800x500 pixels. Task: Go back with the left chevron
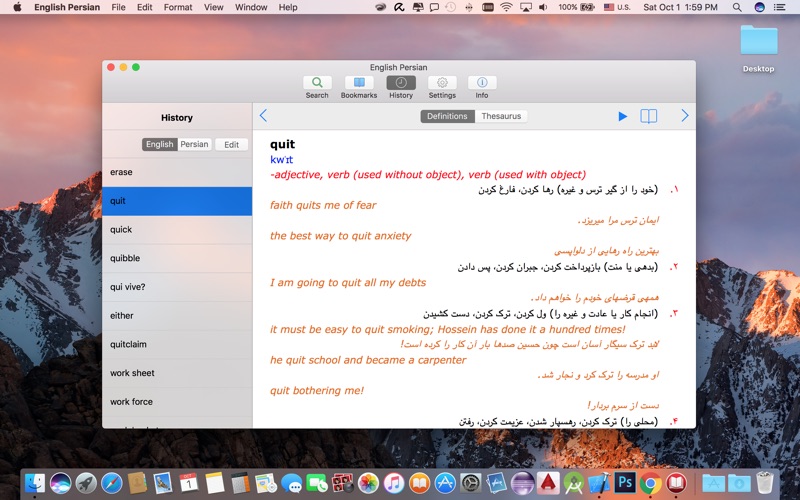point(263,116)
